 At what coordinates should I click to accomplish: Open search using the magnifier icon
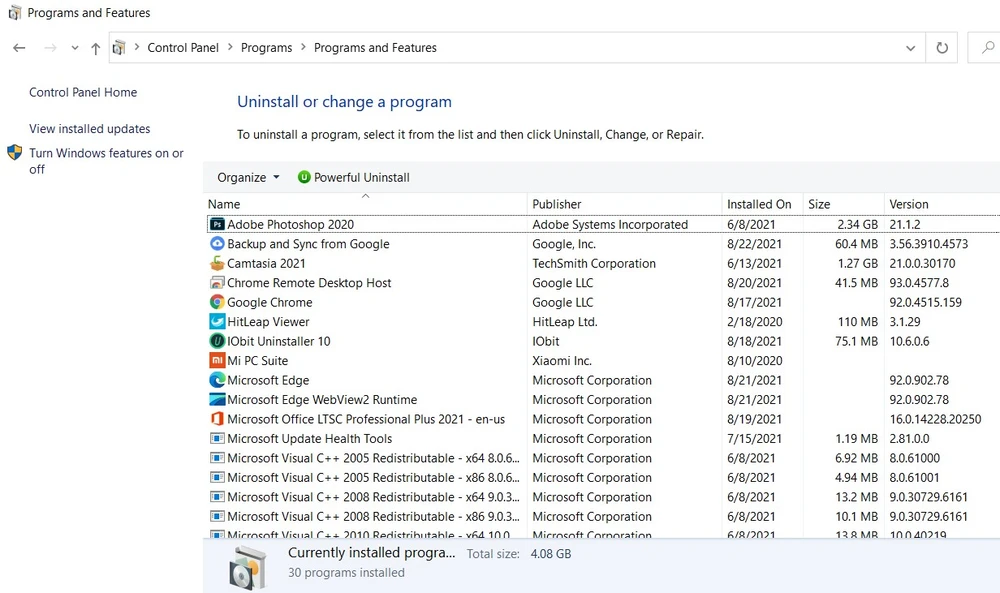click(x=985, y=47)
